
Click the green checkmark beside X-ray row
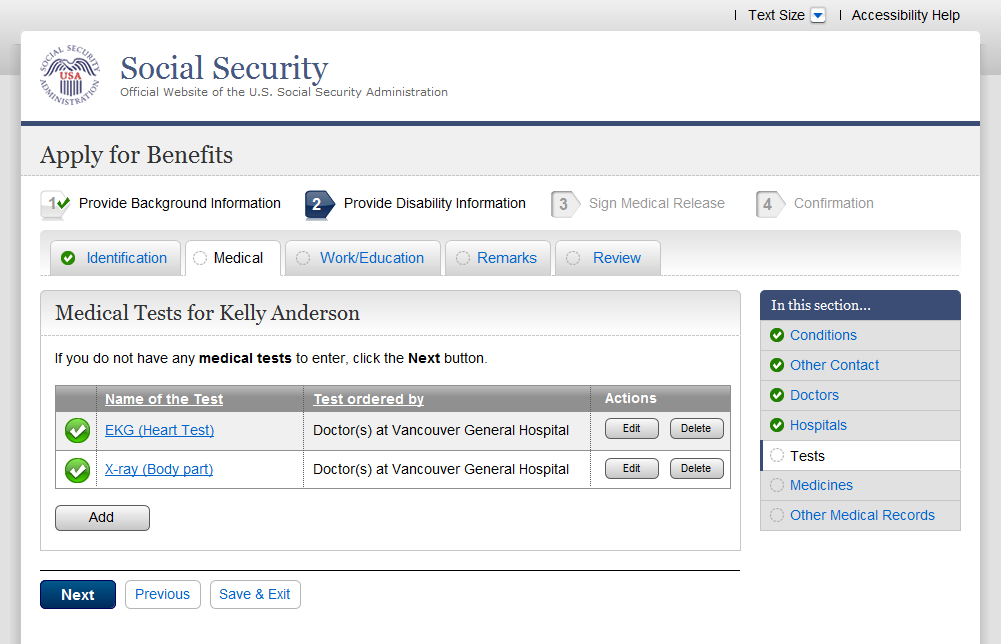pos(77,469)
